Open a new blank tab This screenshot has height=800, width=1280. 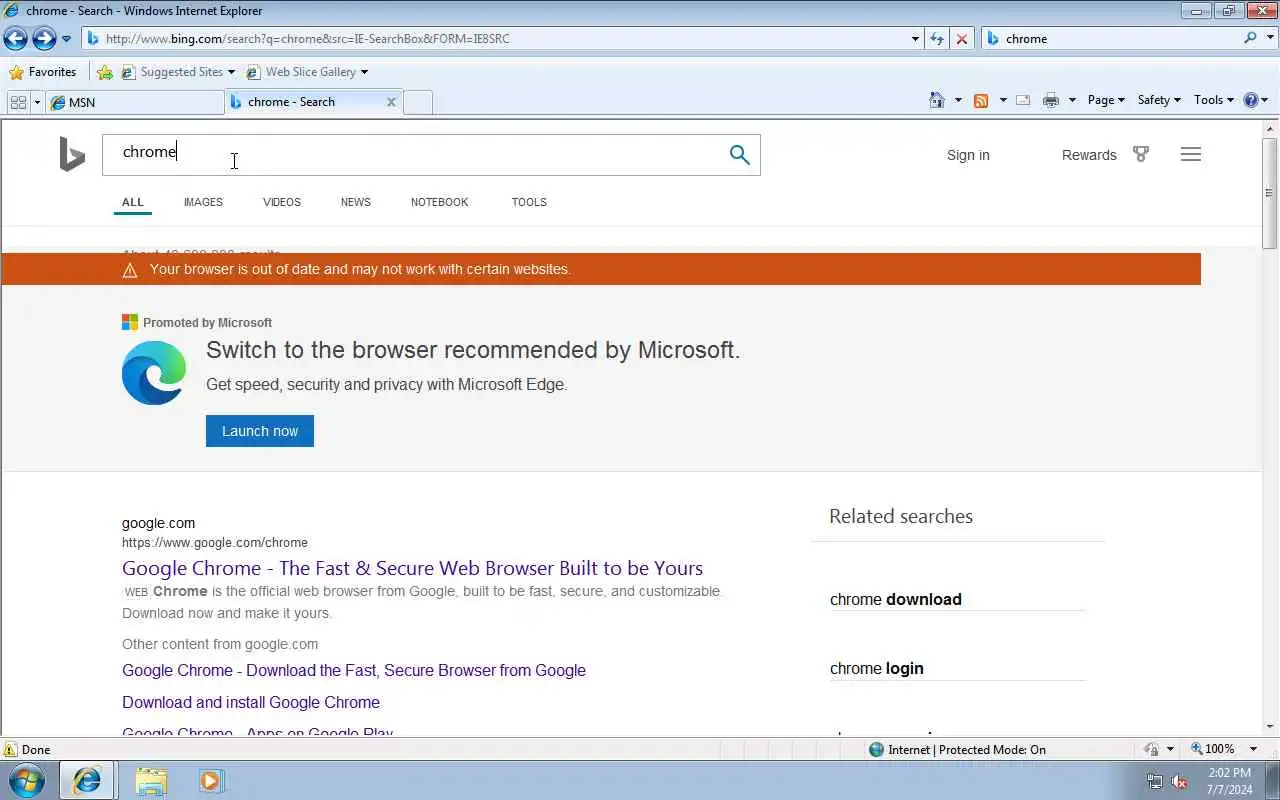tap(418, 102)
